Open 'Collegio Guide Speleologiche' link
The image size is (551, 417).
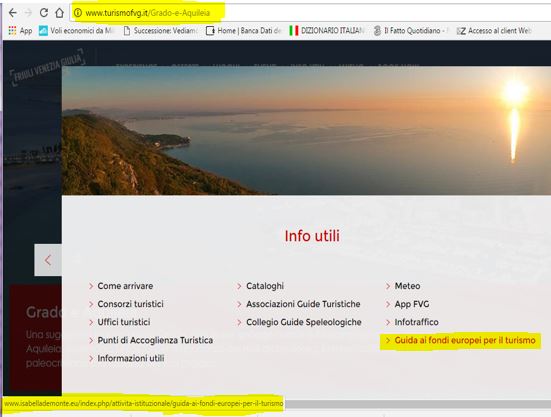(x=304, y=322)
